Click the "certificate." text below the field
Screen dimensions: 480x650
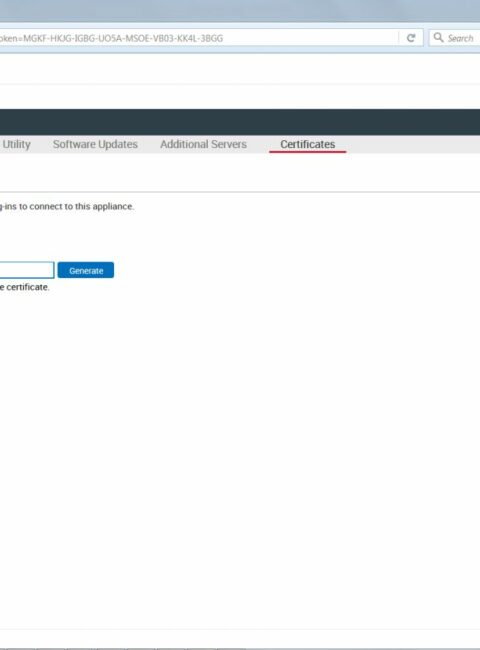click(x=27, y=287)
